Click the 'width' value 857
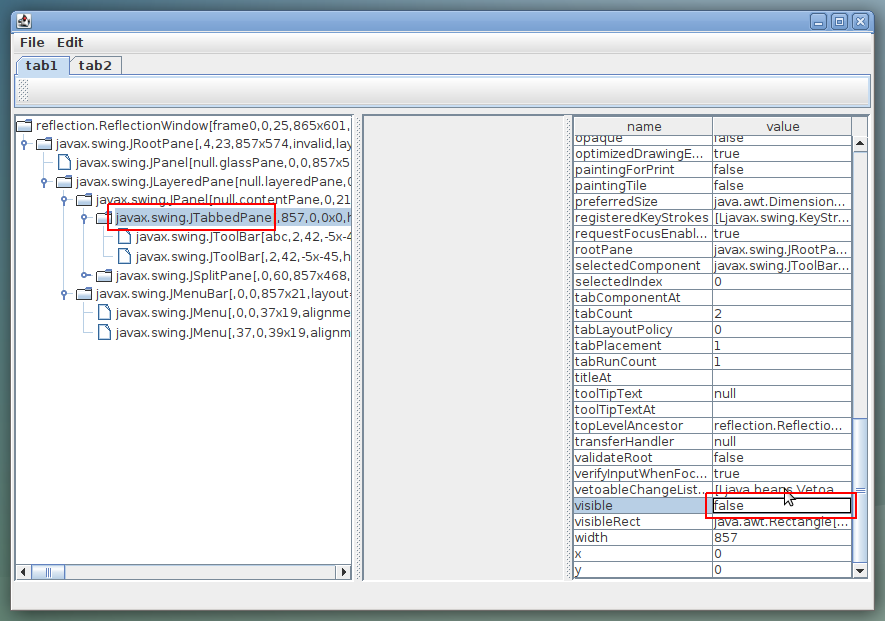The height and width of the screenshot is (621, 885). [x=725, y=538]
